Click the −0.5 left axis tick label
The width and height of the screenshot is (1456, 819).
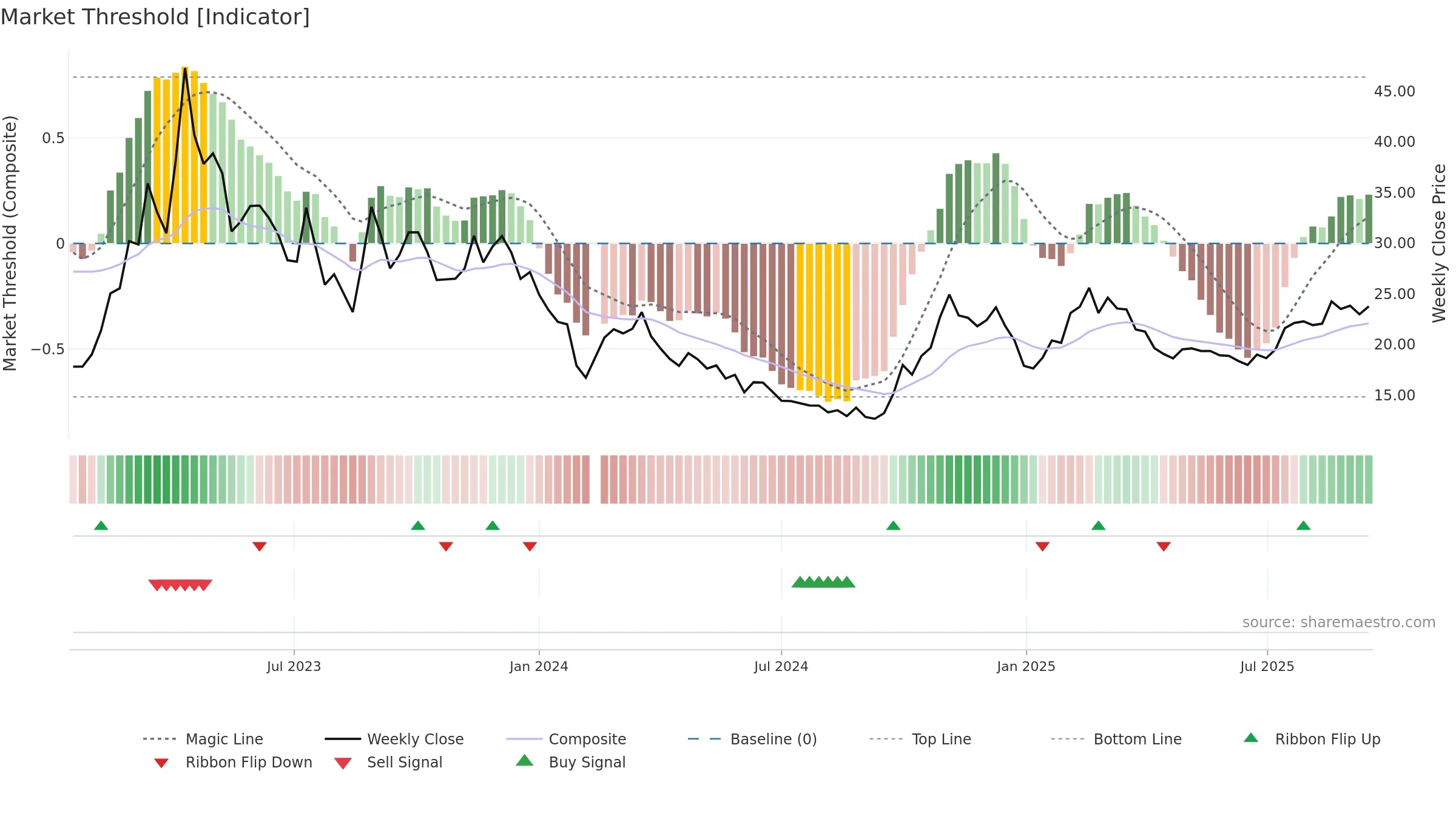(47, 349)
